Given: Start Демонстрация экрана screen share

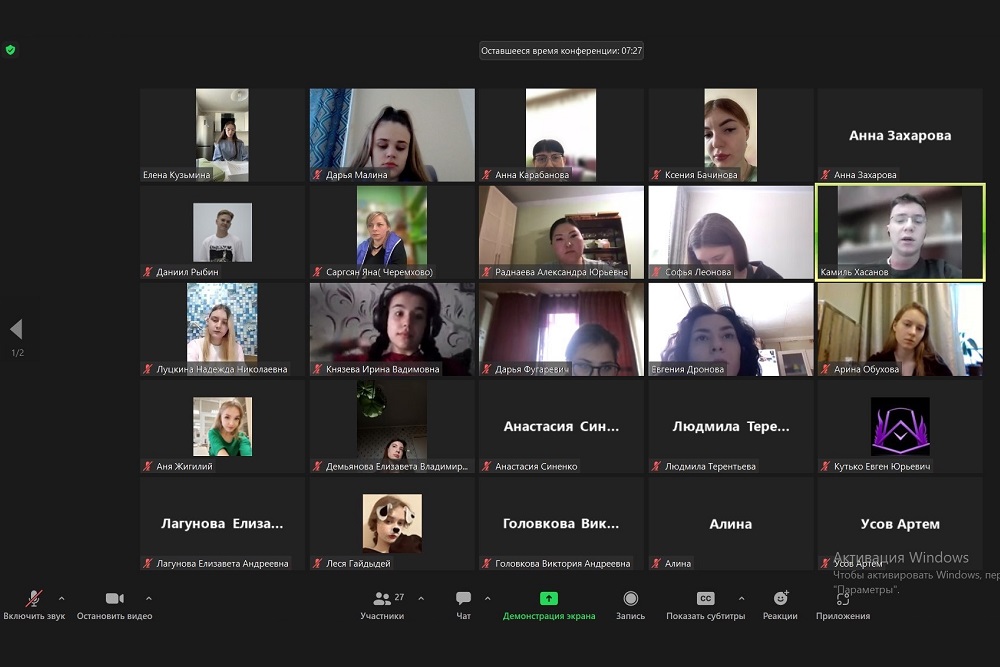Looking at the screenshot, I should (x=548, y=599).
